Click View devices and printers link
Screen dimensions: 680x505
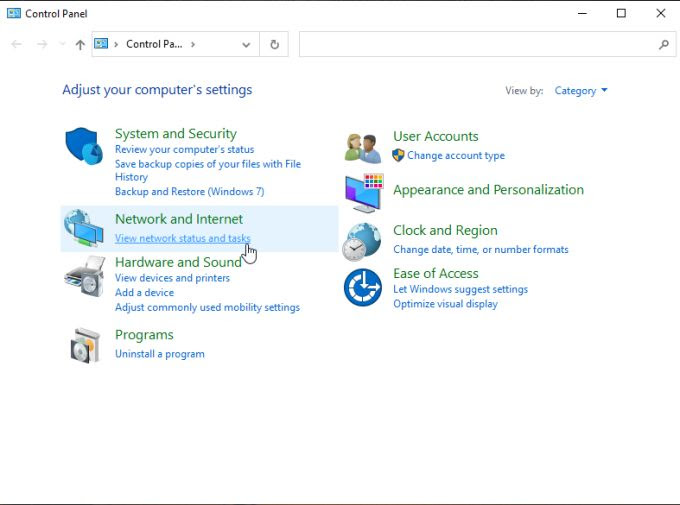(172, 278)
